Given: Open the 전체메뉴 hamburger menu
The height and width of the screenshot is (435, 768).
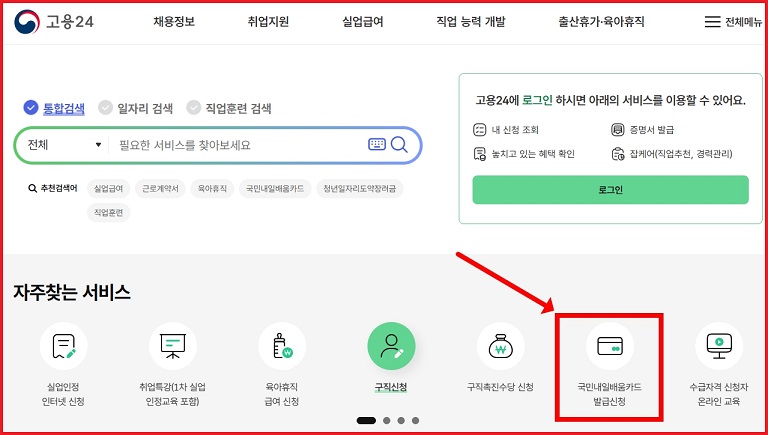Looking at the screenshot, I should [733, 22].
